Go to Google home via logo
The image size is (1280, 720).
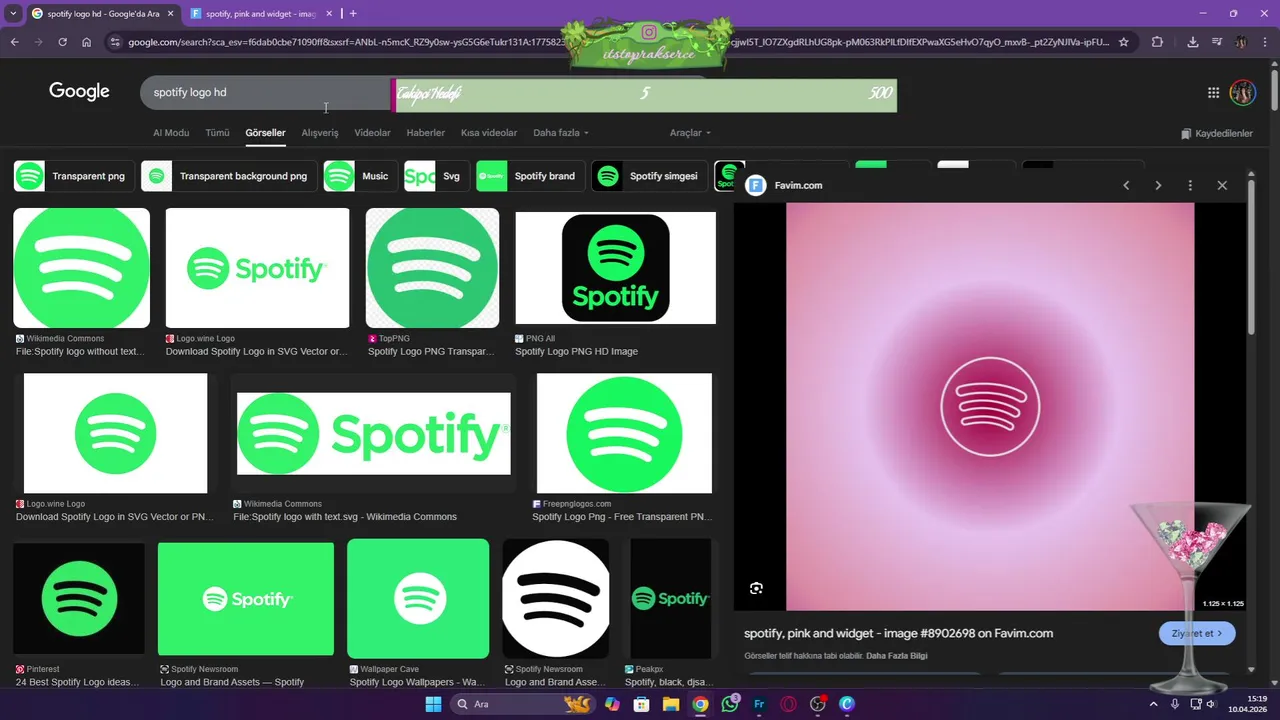pos(79,91)
